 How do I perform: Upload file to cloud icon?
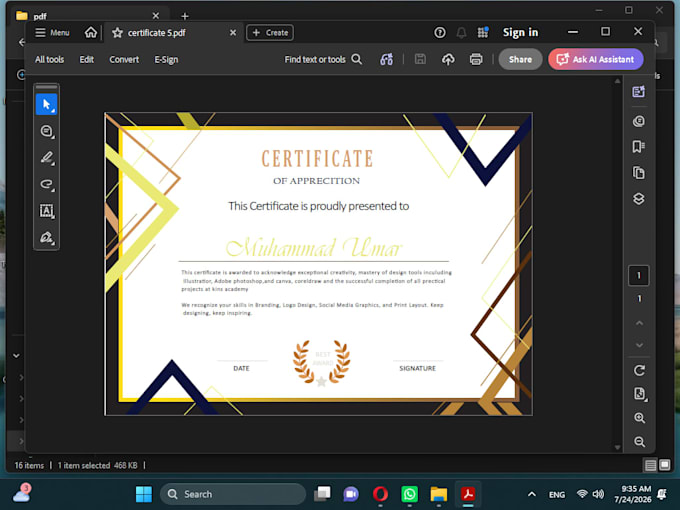pos(448,59)
